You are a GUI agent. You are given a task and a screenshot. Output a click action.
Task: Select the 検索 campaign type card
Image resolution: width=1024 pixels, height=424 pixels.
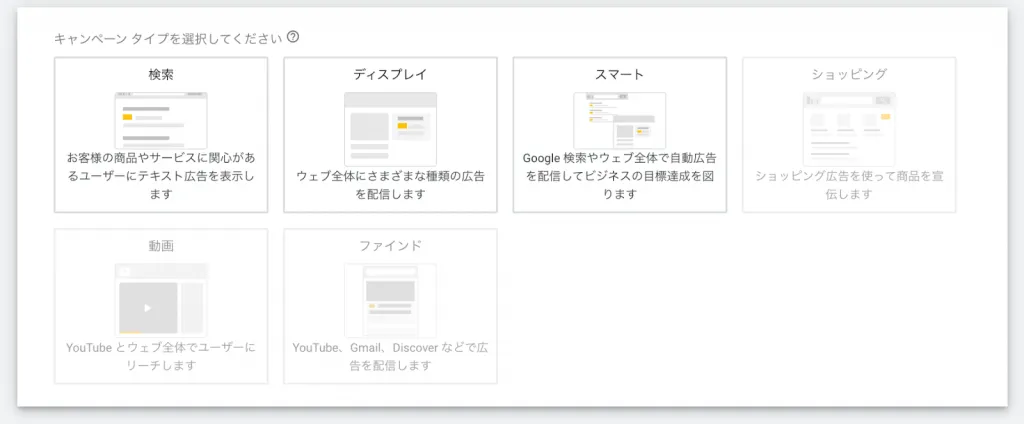point(161,135)
